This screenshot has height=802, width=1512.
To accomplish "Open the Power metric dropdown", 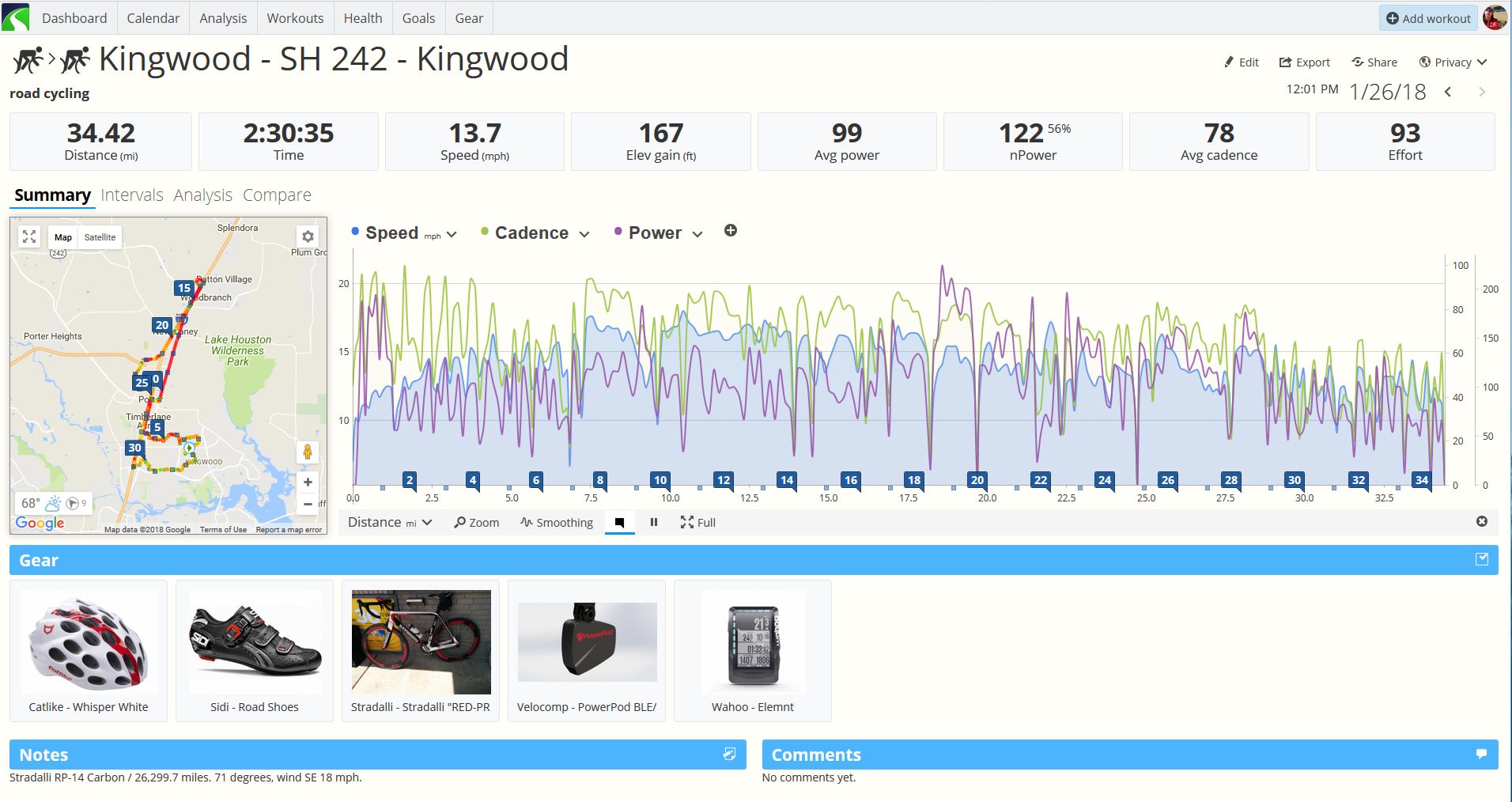I will 697,234.
